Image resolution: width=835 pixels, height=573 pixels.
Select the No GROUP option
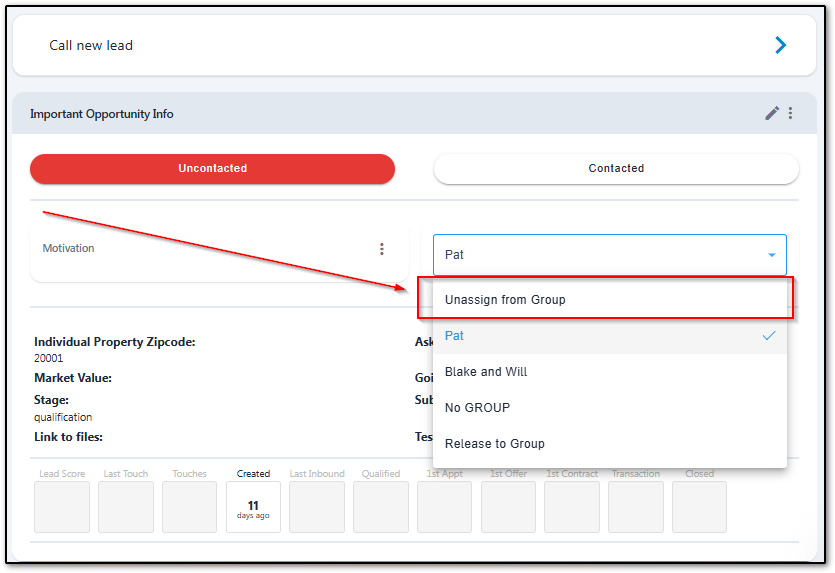477,408
